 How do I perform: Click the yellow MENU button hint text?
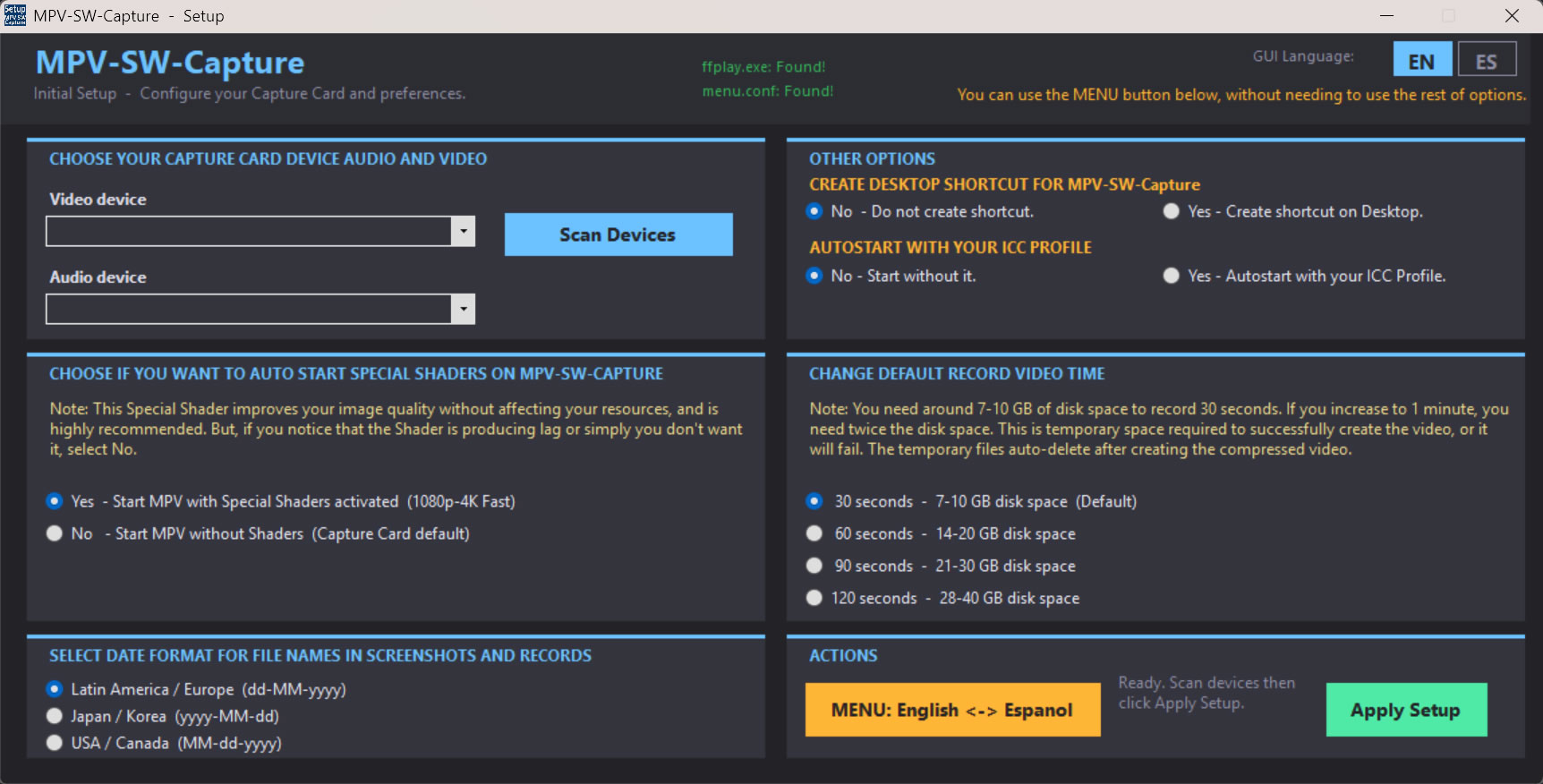point(1241,95)
